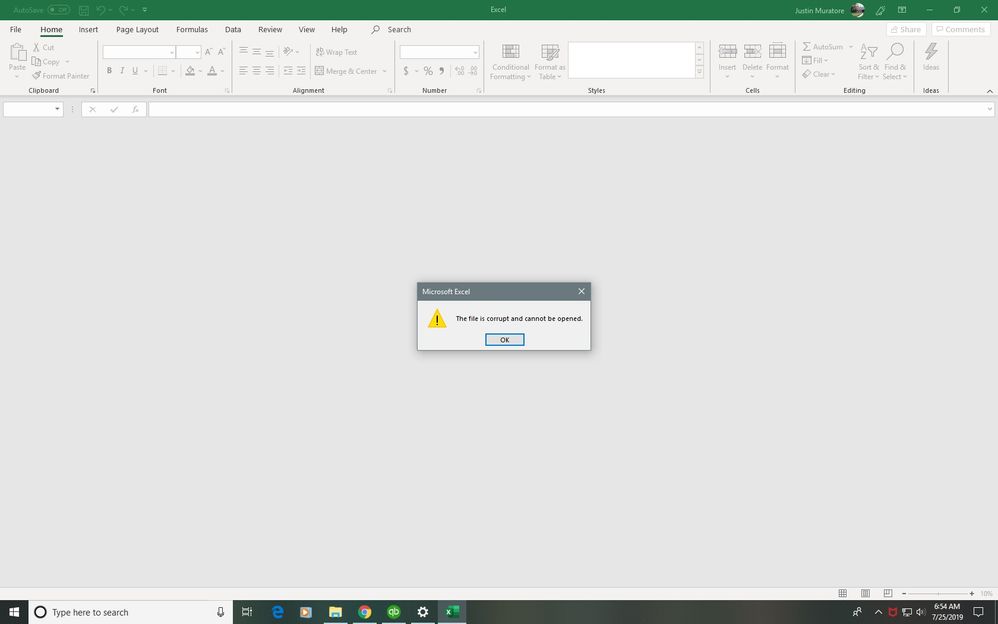Open the Page Layout tab
998x624 pixels.
tap(137, 30)
